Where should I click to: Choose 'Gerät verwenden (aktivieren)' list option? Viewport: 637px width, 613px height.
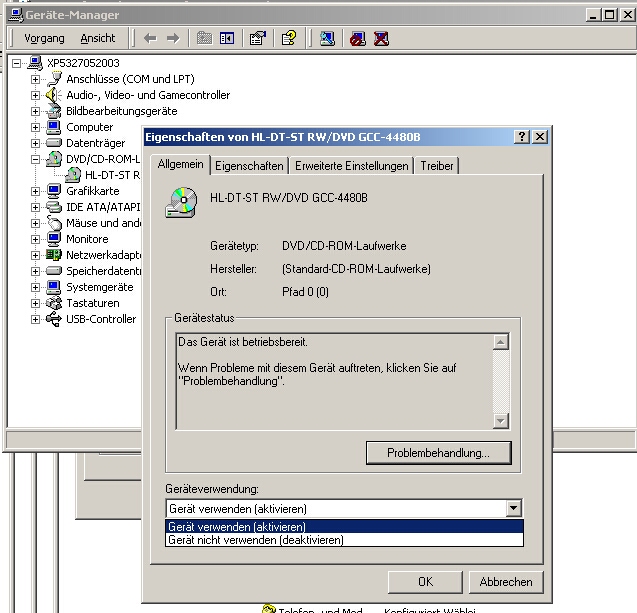click(x=344, y=527)
